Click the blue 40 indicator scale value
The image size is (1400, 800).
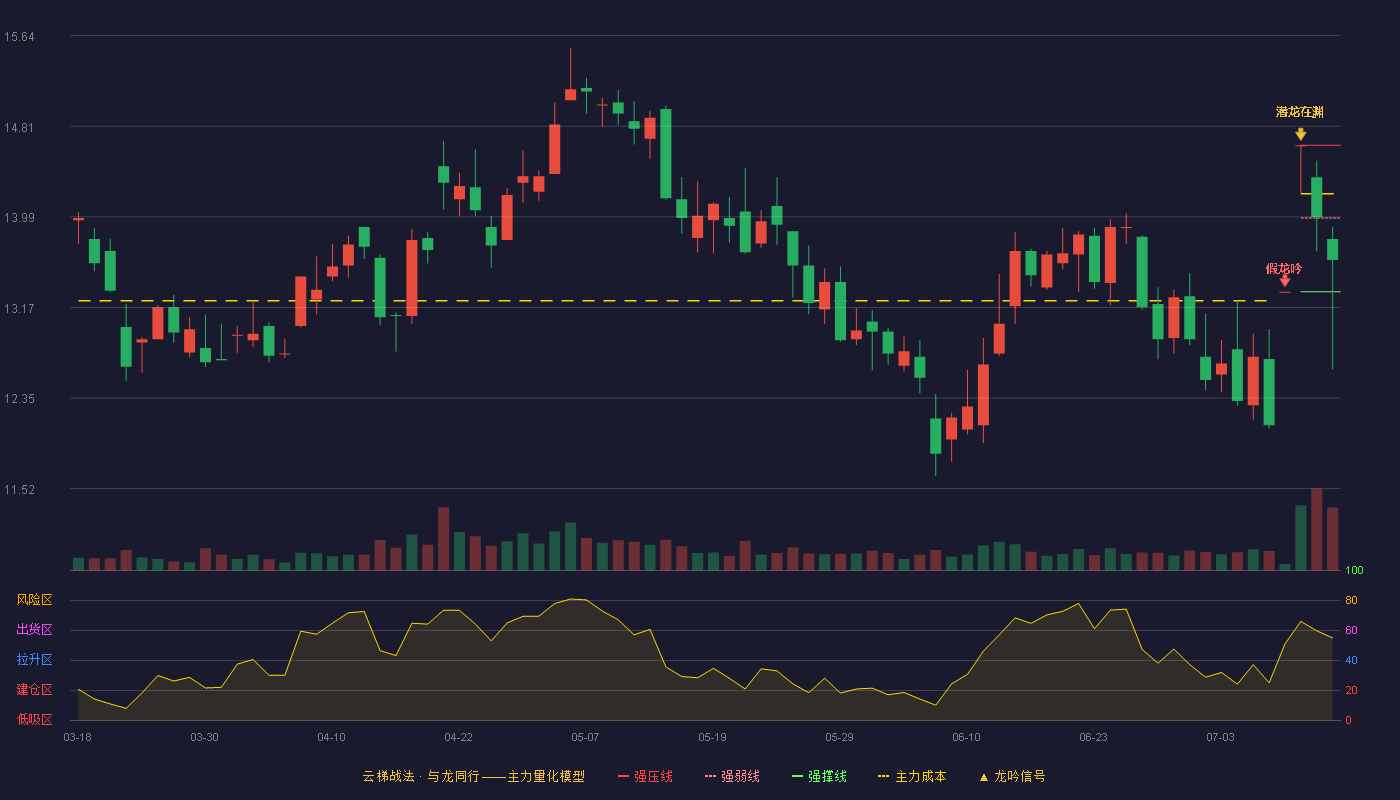[1351, 660]
